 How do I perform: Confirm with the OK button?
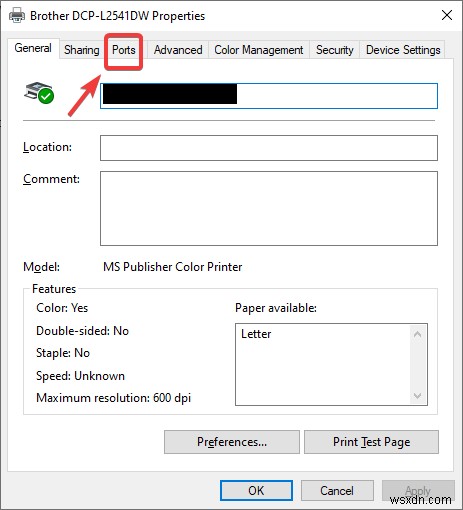[x=256, y=491]
